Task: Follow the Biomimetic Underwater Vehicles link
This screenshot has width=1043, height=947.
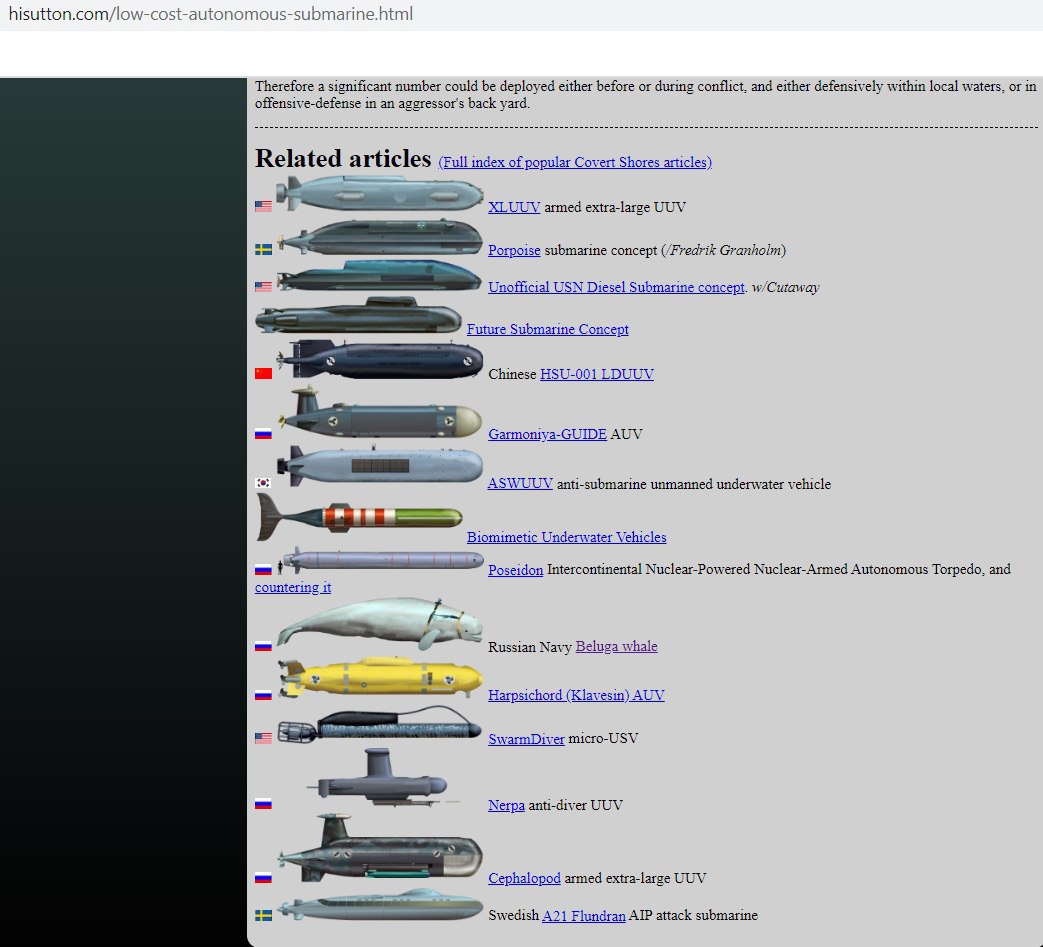Action: coord(566,537)
